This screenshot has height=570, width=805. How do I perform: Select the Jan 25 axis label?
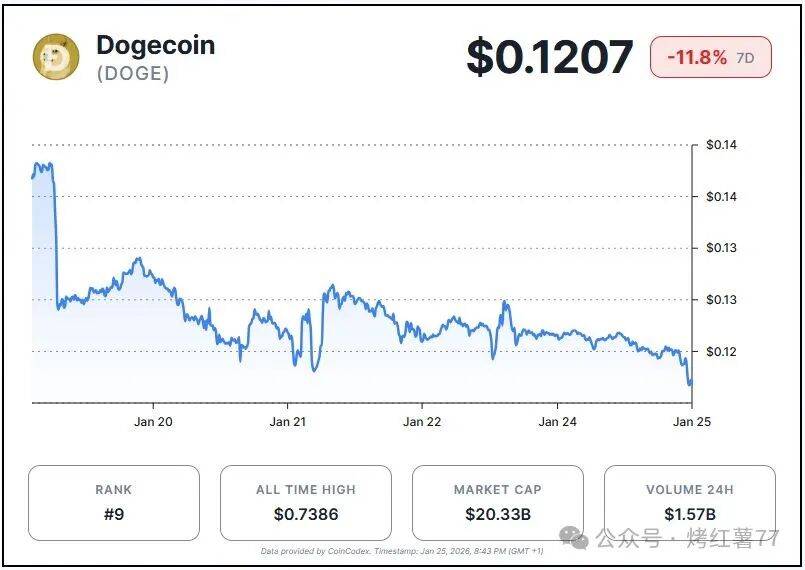(691, 422)
